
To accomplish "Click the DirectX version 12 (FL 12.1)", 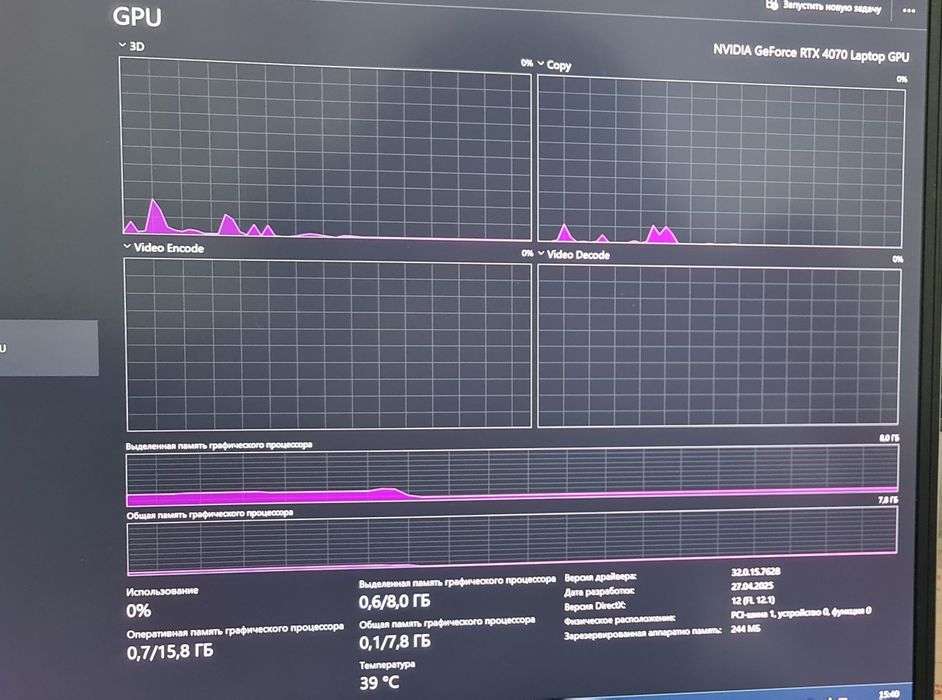I will [753, 600].
